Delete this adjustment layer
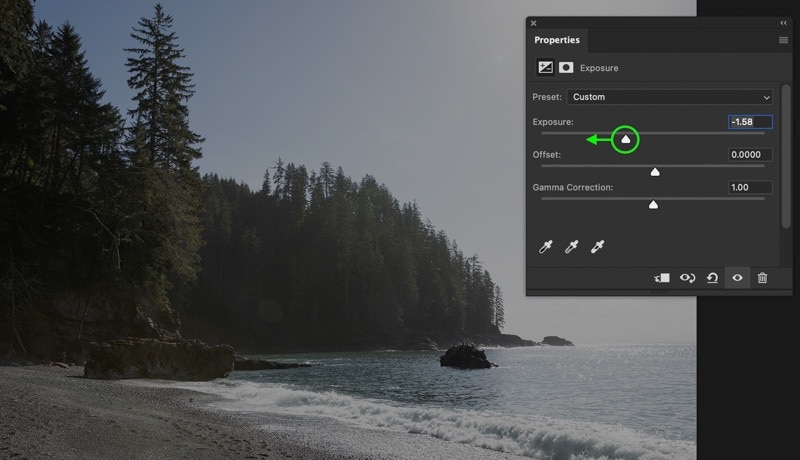Viewport: 800px width, 460px height. pos(762,278)
